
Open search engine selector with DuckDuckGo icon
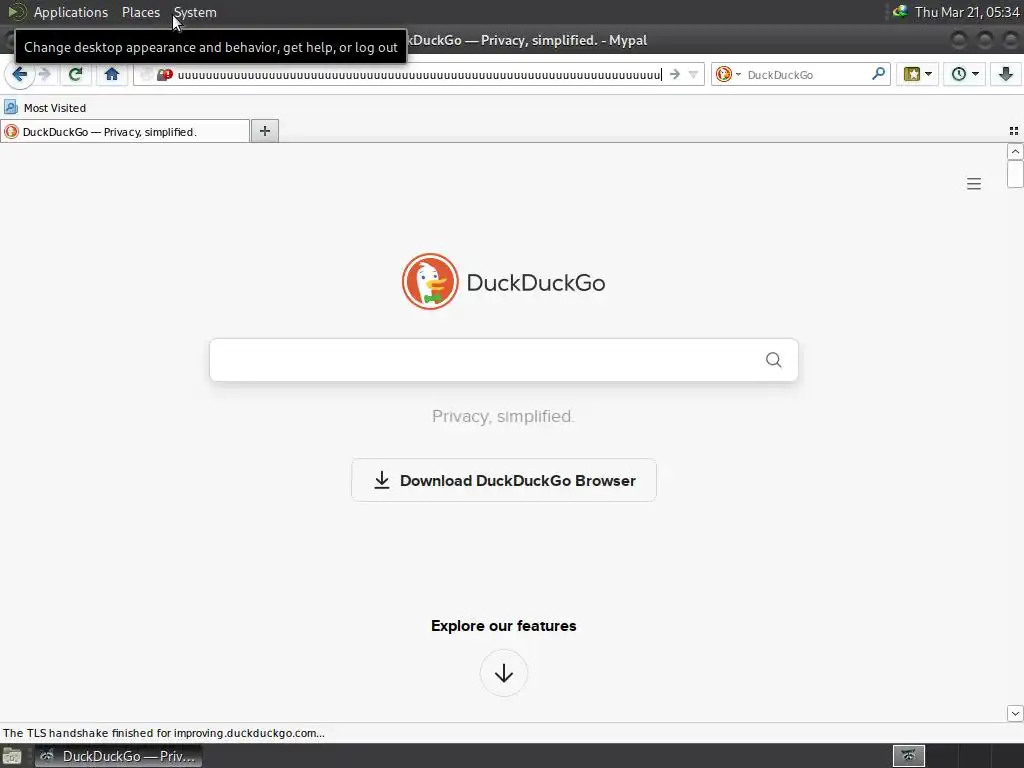pyautogui.click(x=728, y=74)
